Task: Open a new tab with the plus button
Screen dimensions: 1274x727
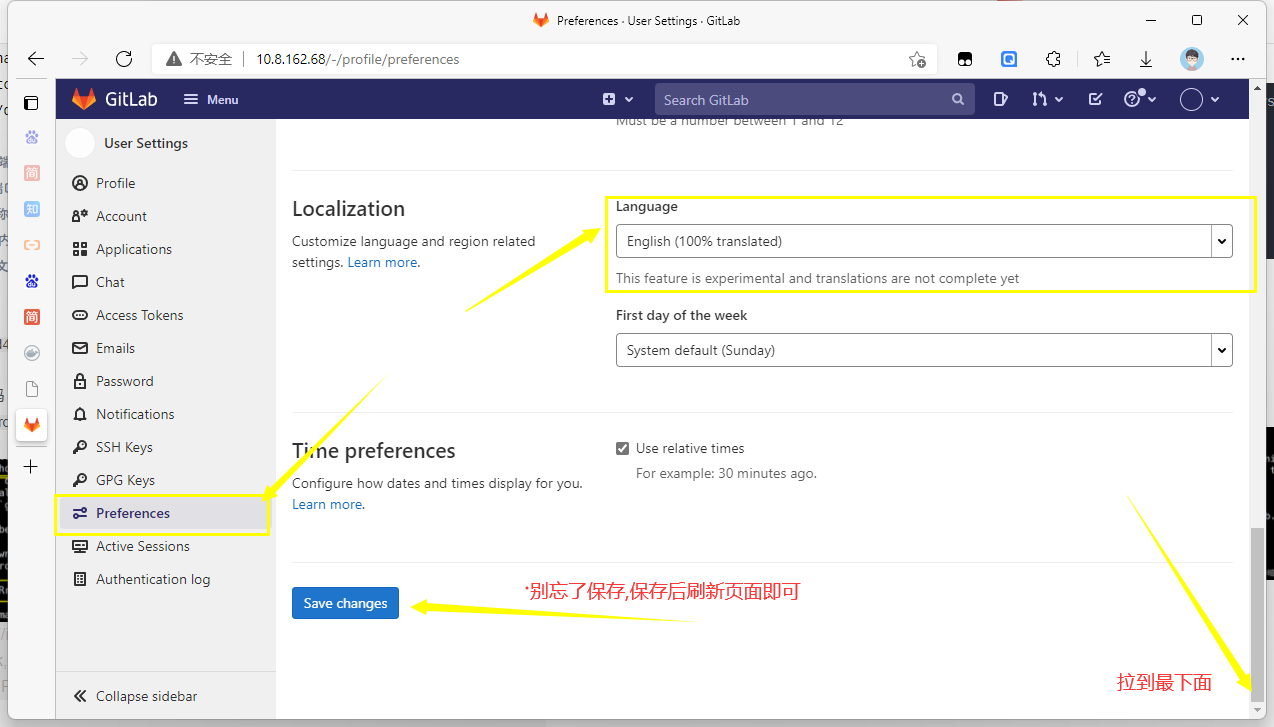Action: (x=31, y=467)
